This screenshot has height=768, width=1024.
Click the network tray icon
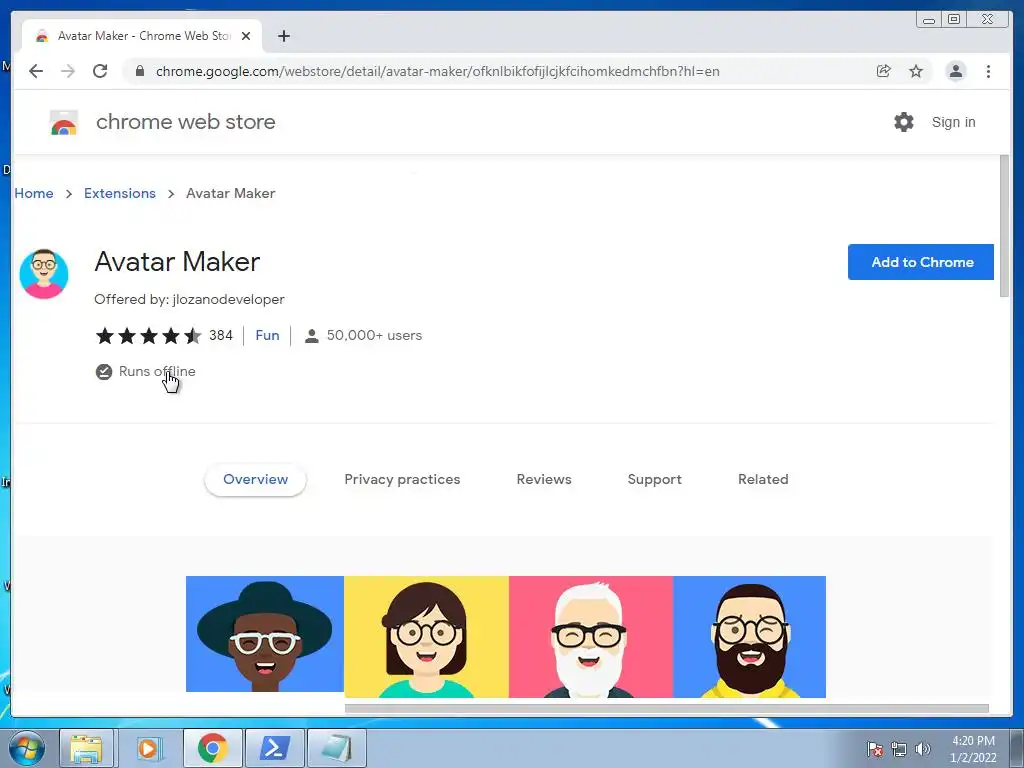click(x=899, y=749)
